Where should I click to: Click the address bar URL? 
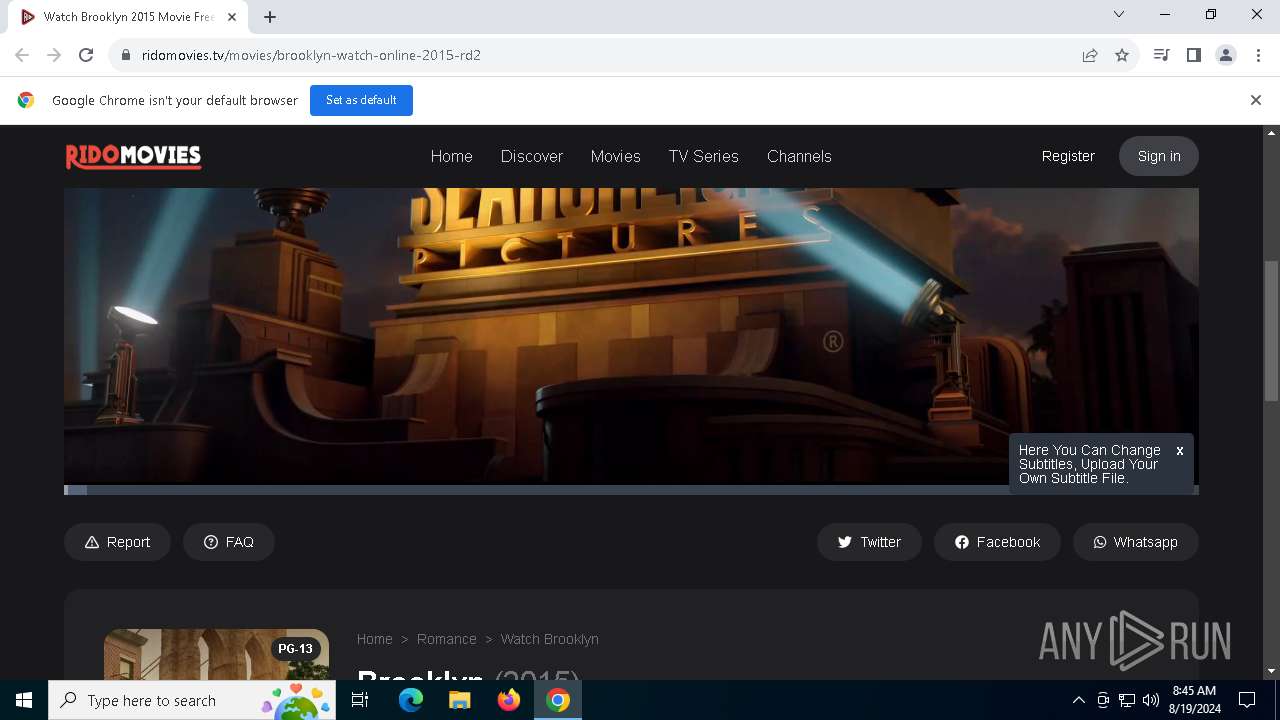[x=311, y=55]
